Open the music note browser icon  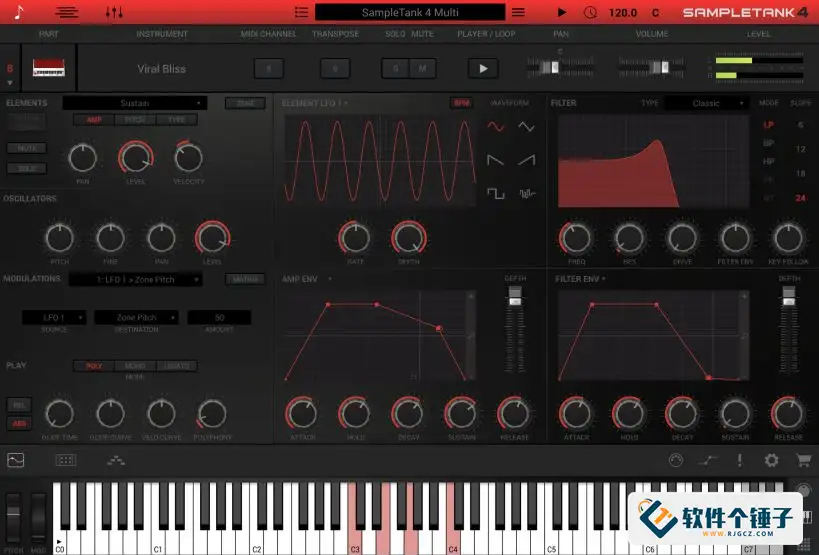coord(19,12)
